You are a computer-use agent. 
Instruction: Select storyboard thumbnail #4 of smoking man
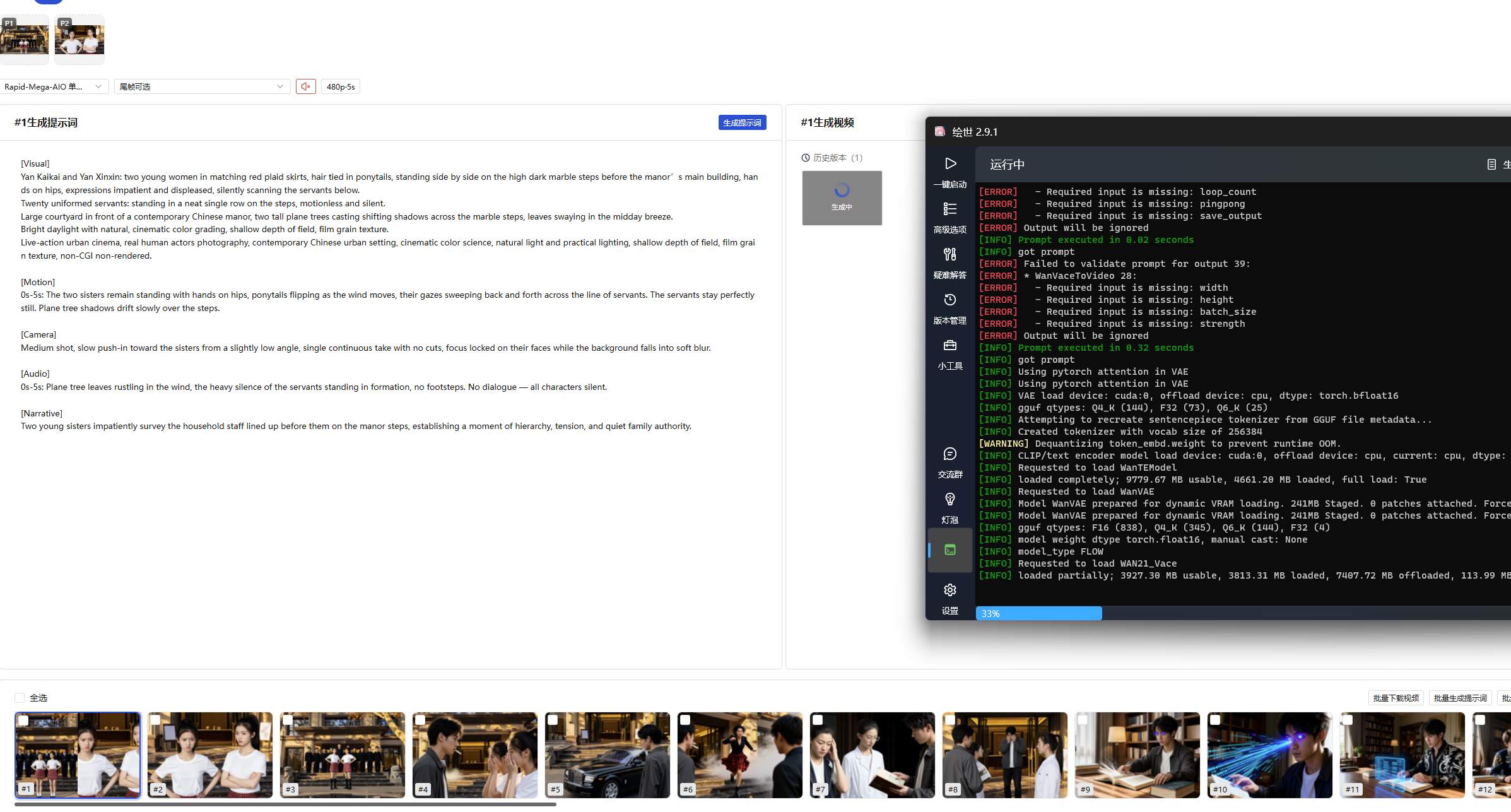pos(475,755)
